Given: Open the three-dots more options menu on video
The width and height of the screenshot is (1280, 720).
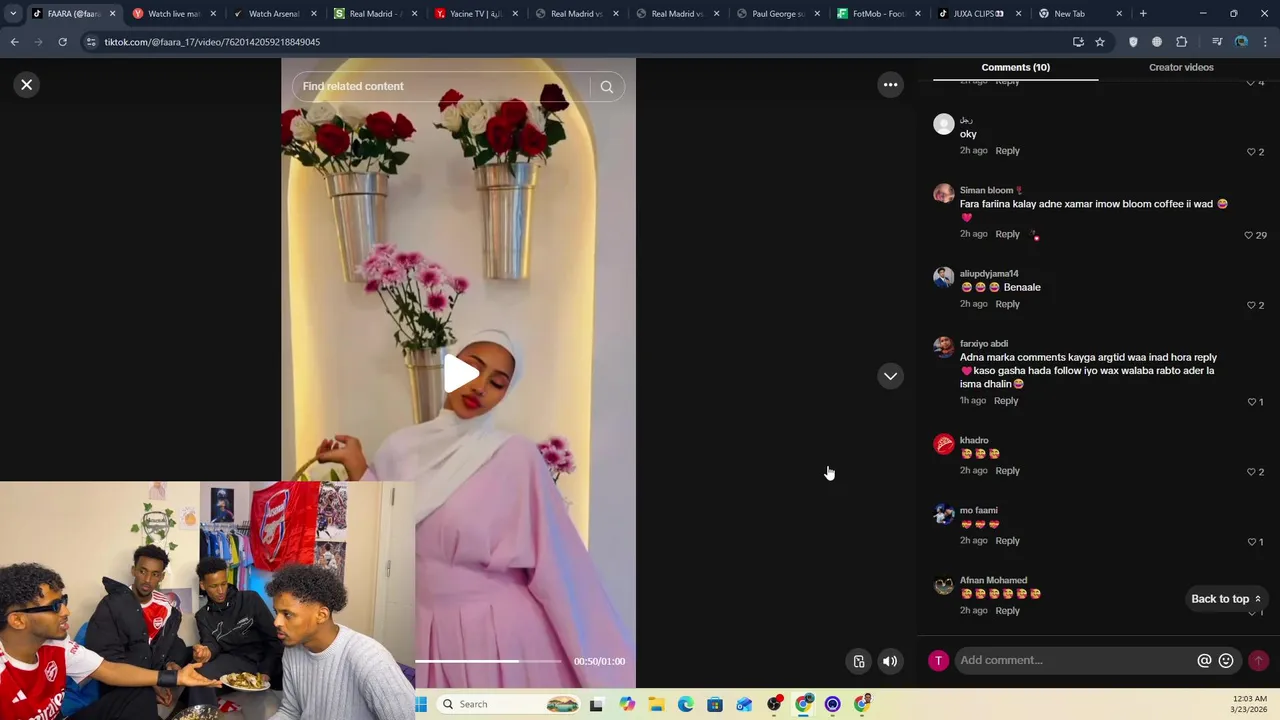Looking at the screenshot, I should coord(890,85).
